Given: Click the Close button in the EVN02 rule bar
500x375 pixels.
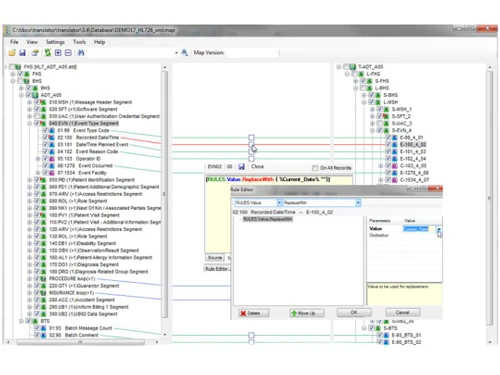Looking at the screenshot, I should click(257, 166).
